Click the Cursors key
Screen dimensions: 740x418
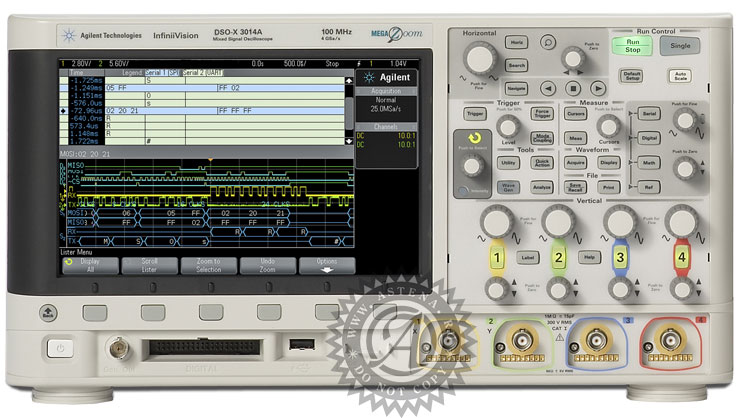point(576,114)
